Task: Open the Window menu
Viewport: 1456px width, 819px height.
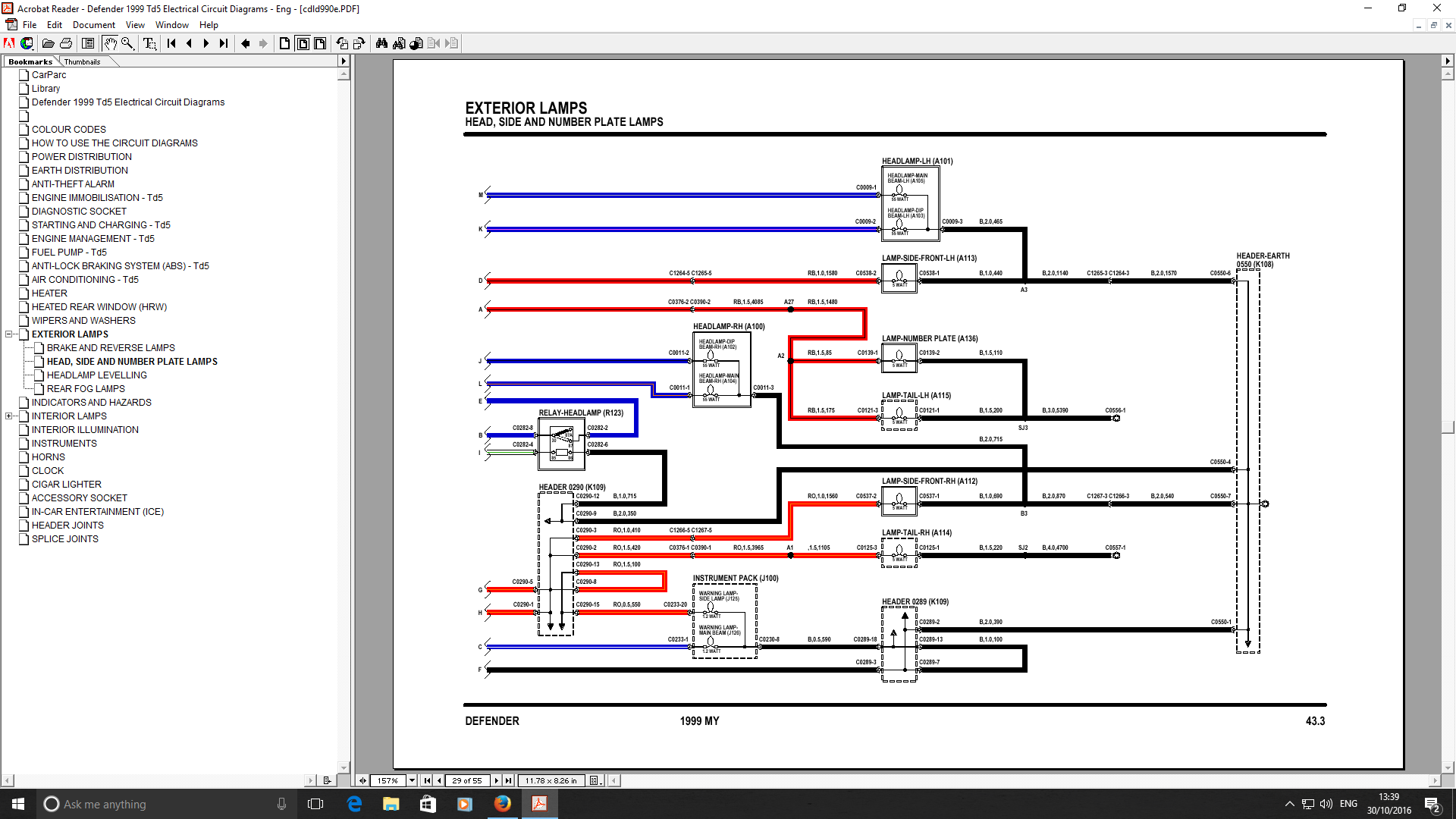Action: 172,25
